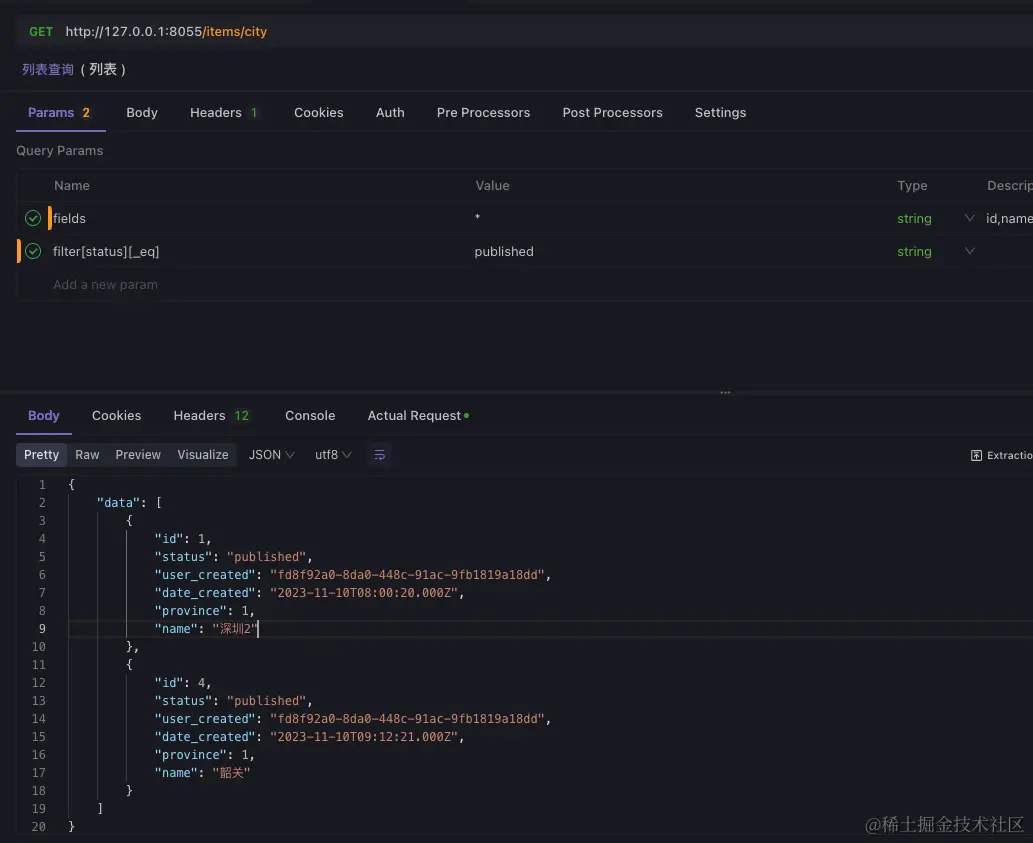Switch to the Body request tab
Screen dimensions: 1033x843
(x=141, y=112)
